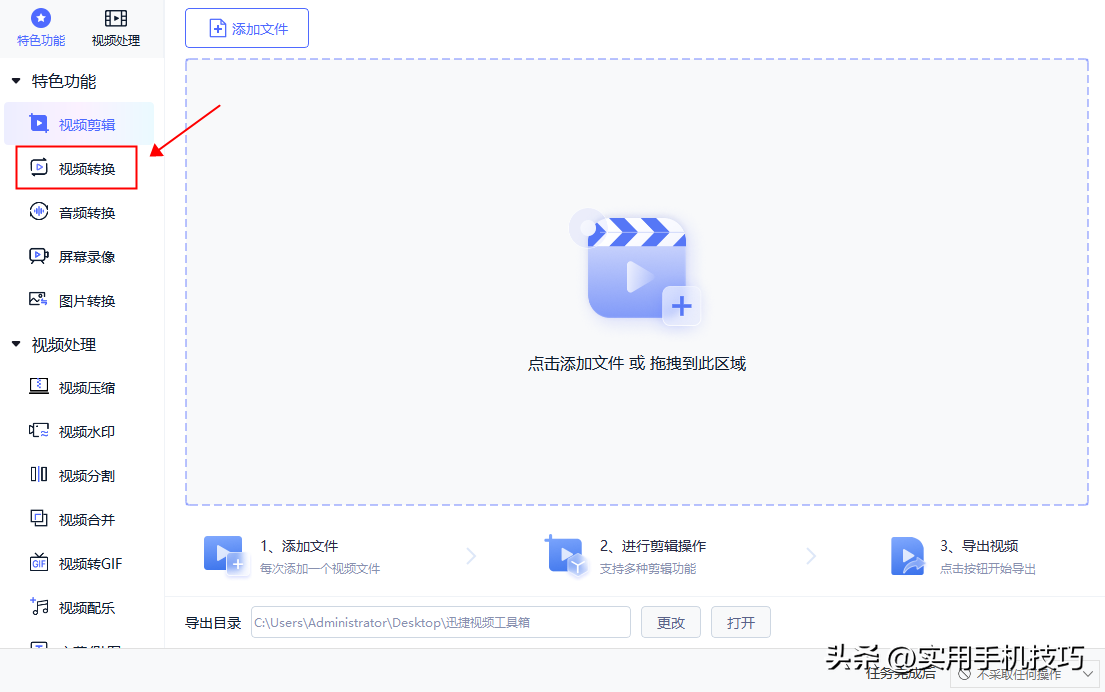
Task: Click the 视频合并 label
Action: point(87,519)
